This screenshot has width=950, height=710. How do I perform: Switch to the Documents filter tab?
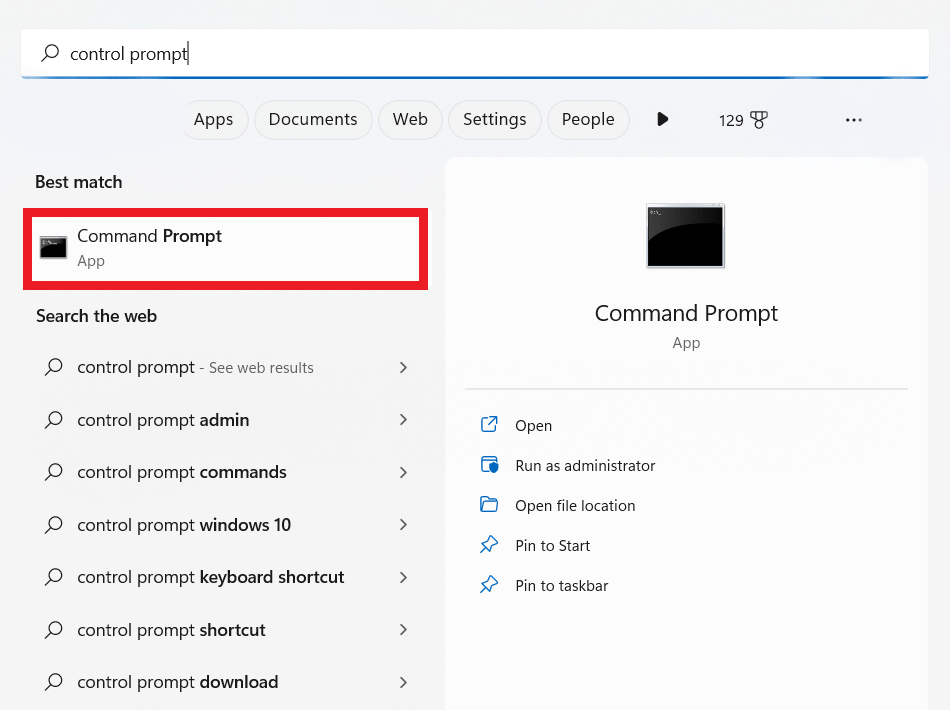point(313,119)
